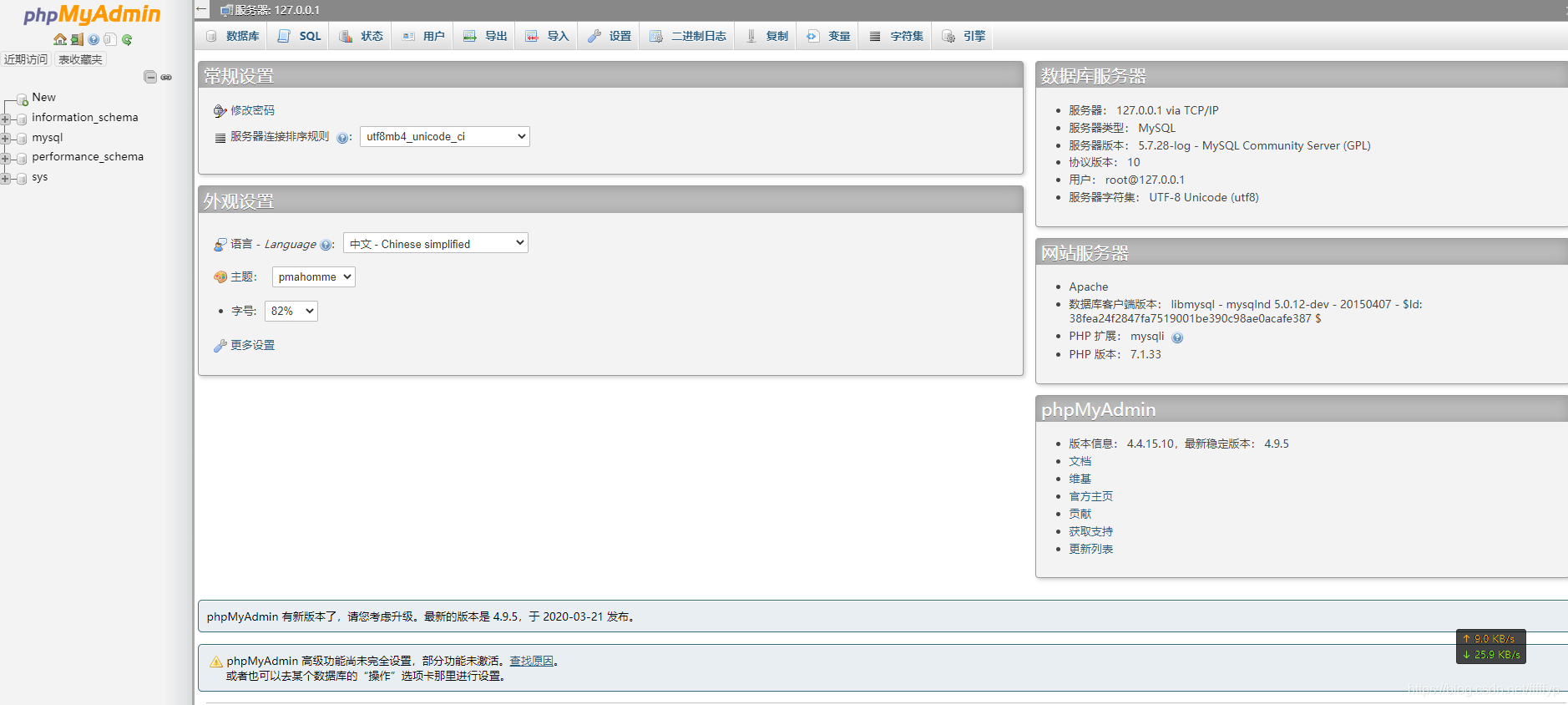Select performance_schema in the tree
The image size is (1568, 705).
coord(88,156)
